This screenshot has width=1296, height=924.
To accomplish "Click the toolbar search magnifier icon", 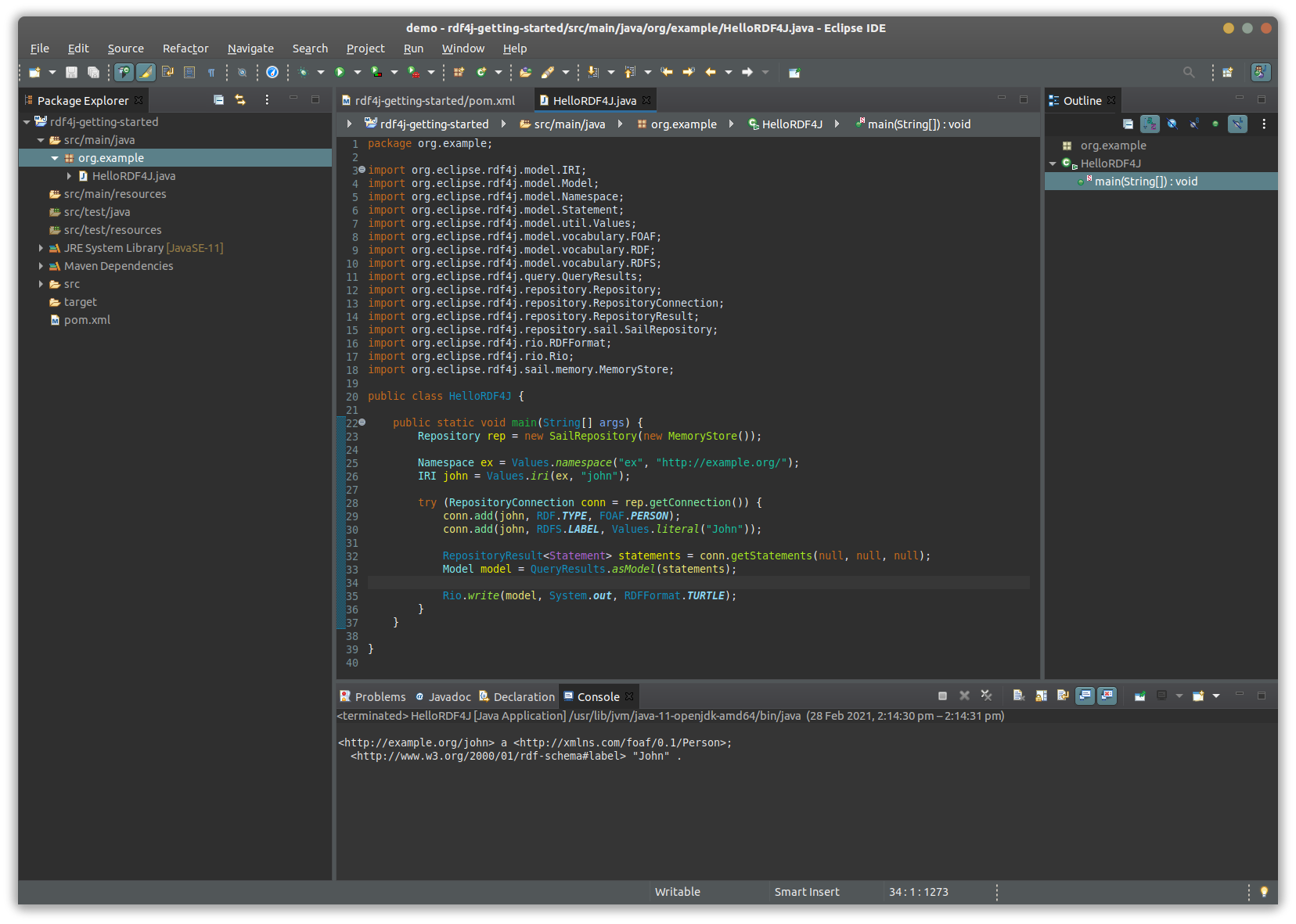I will tap(1189, 72).
